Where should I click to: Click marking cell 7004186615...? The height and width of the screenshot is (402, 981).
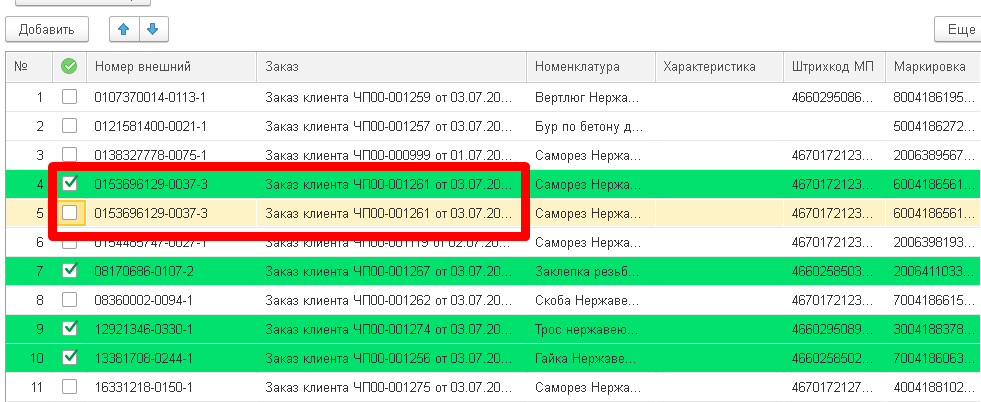934,300
